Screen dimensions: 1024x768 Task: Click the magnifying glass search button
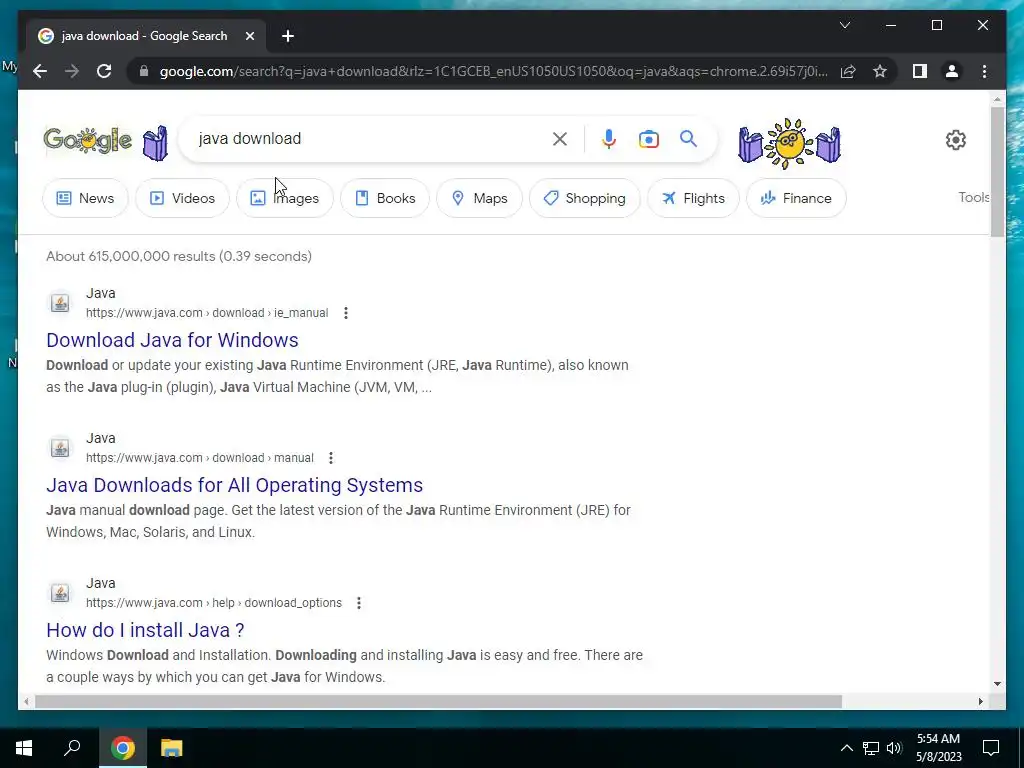coord(688,138)
